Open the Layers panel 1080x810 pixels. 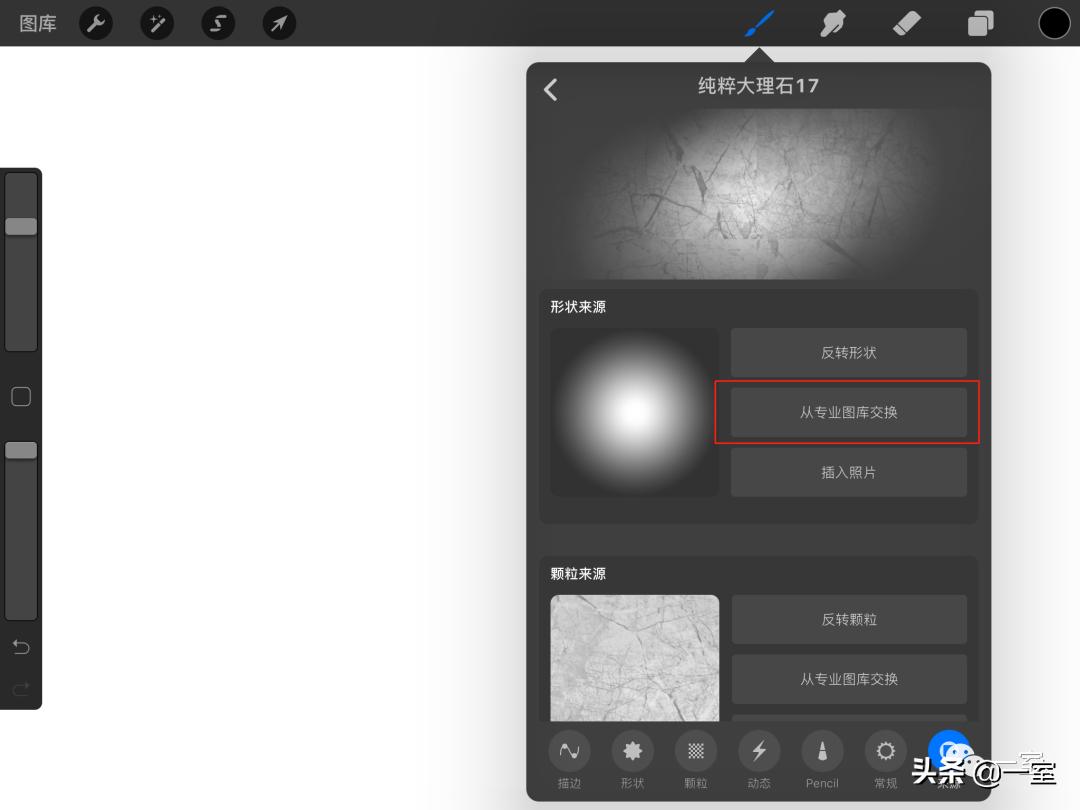tap(979, 22)
